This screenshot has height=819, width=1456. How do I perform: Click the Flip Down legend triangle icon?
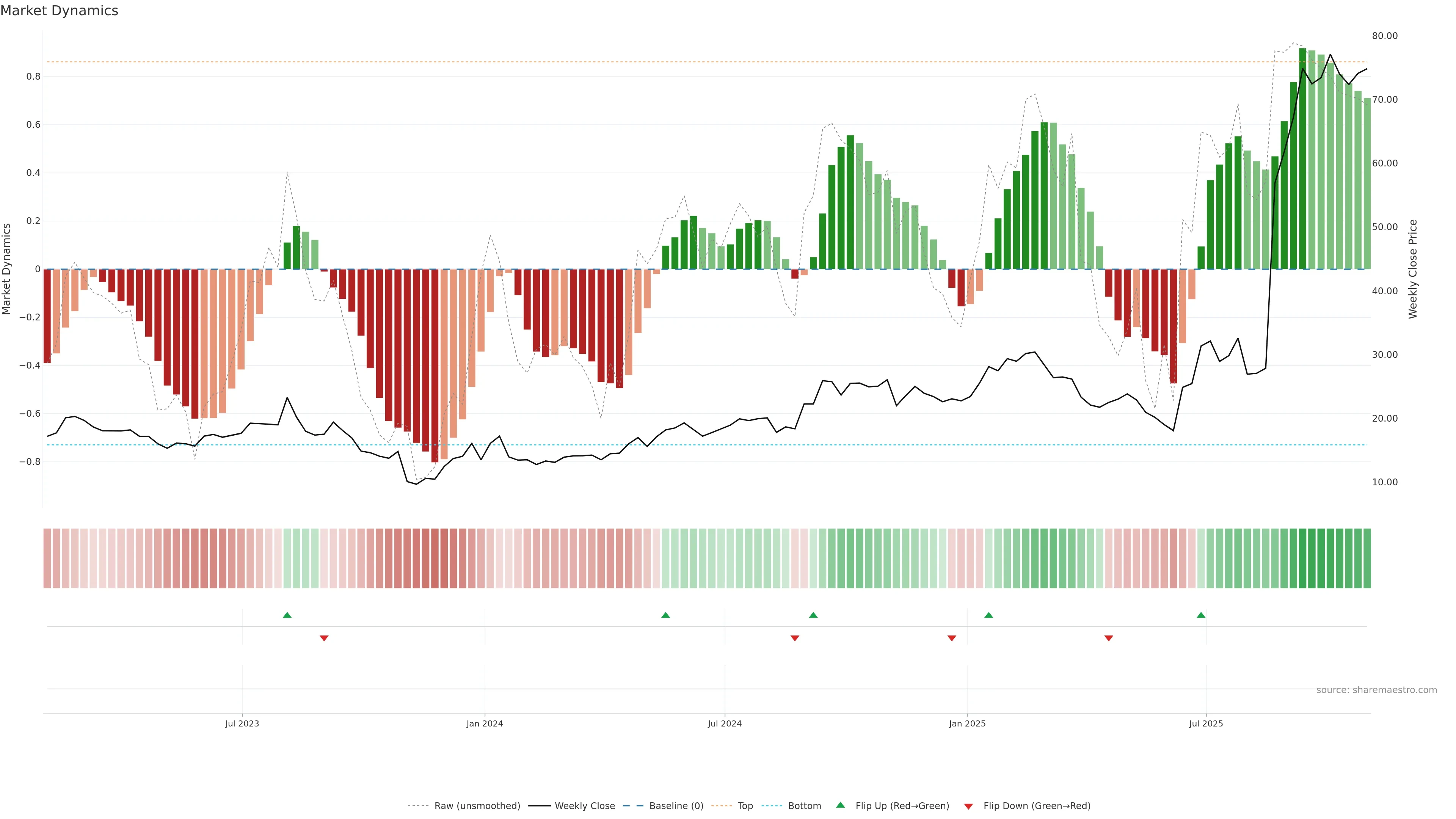[x=968, y=806]
